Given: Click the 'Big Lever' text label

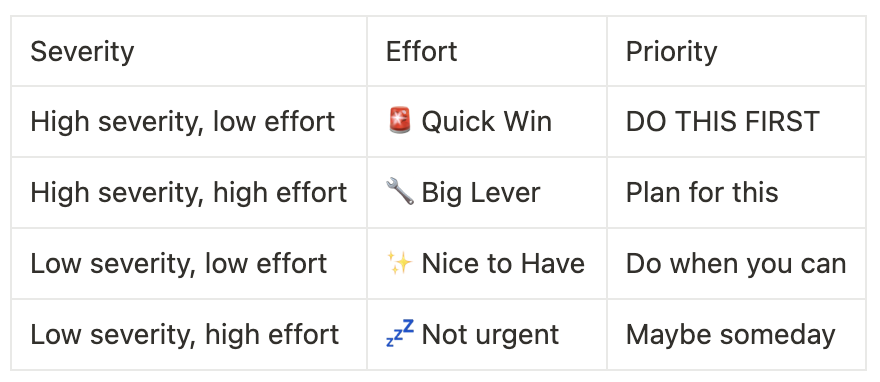Looking at the screenshot, I should pyautogui.click(x=480, y=192).
